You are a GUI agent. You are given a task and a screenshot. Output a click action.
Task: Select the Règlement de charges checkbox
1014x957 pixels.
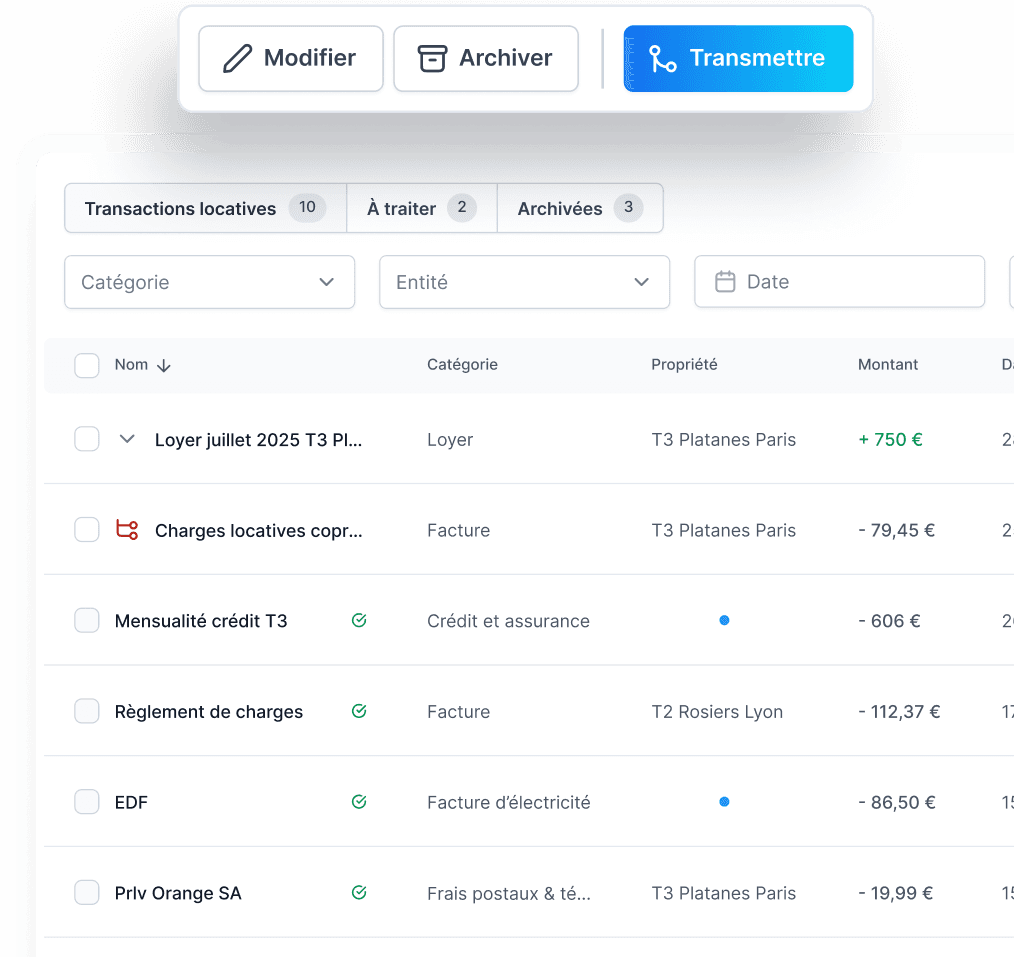87,711
